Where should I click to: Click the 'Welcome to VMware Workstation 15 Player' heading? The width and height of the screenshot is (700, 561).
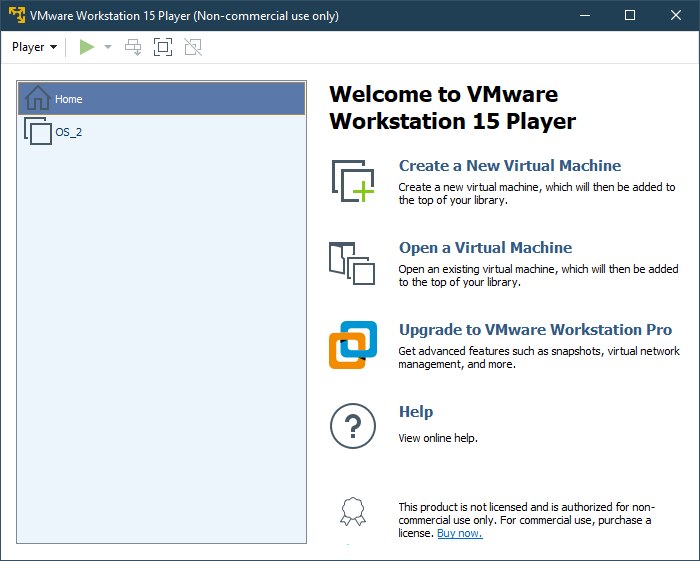453,108
